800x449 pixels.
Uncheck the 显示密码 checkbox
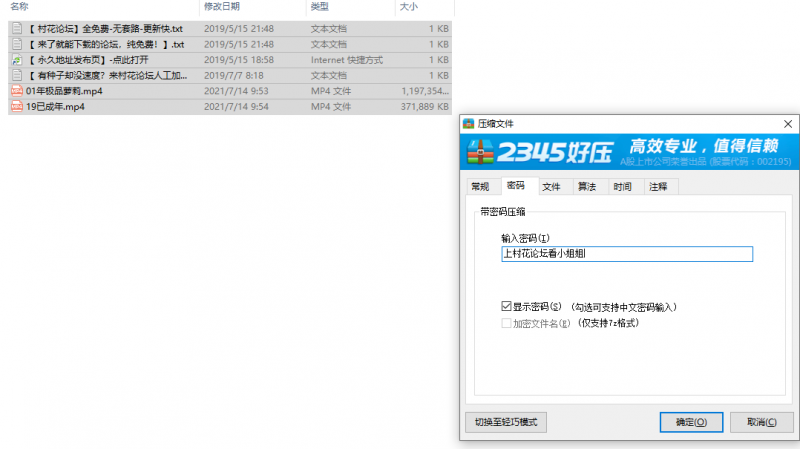[507, 307]
